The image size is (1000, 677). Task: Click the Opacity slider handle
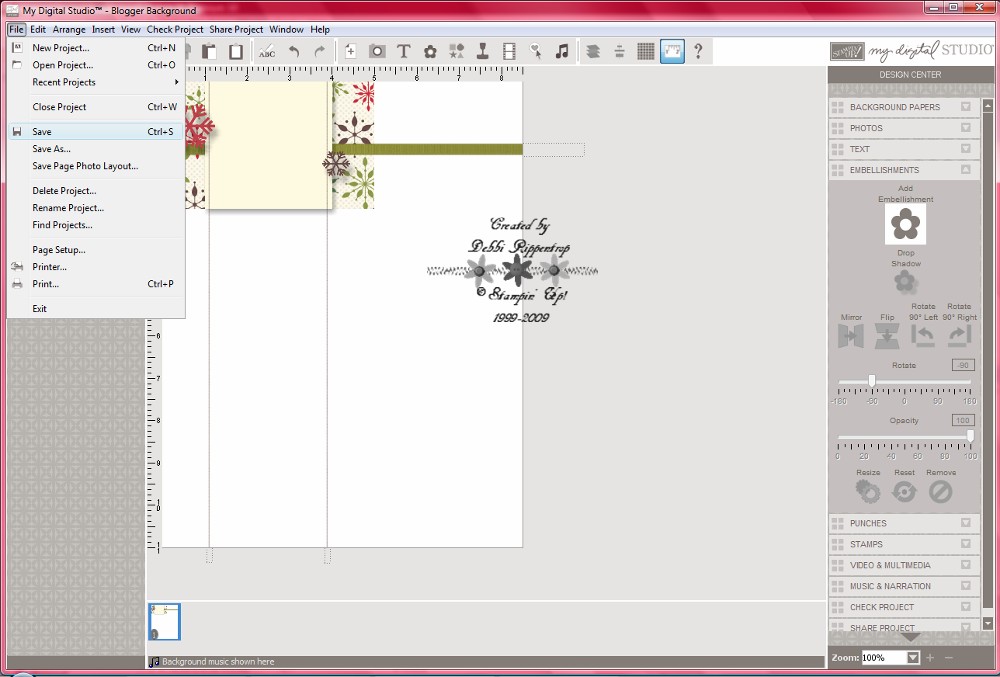(x=970, y=436)
